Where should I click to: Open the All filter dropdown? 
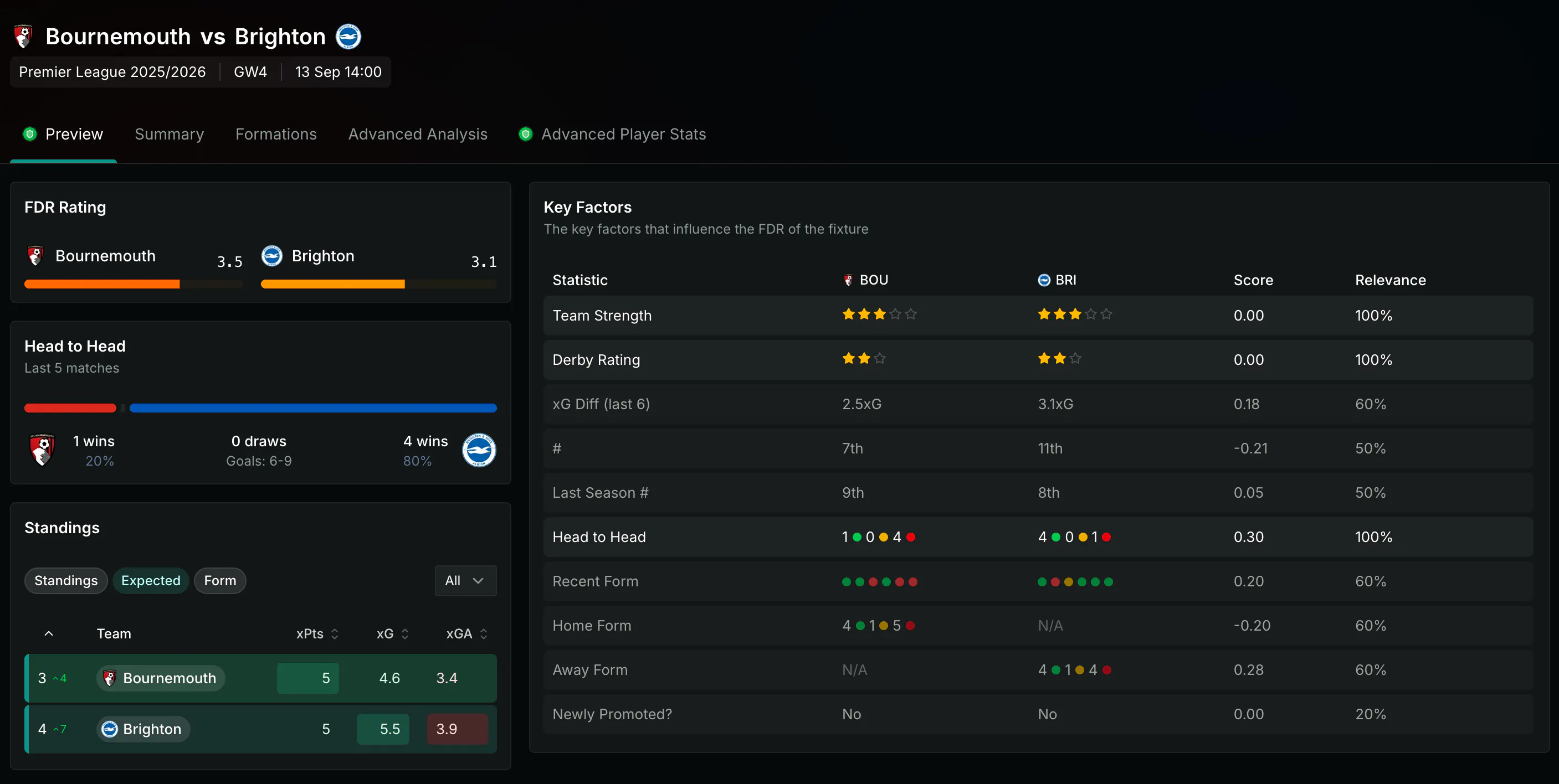click(x=465, y=581)
